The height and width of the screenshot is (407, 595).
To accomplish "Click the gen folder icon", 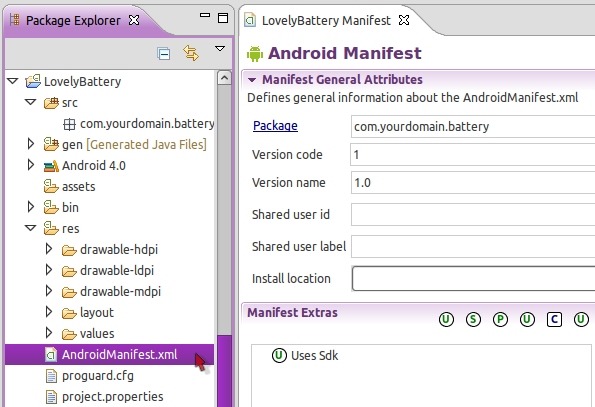I will (51, 144).
